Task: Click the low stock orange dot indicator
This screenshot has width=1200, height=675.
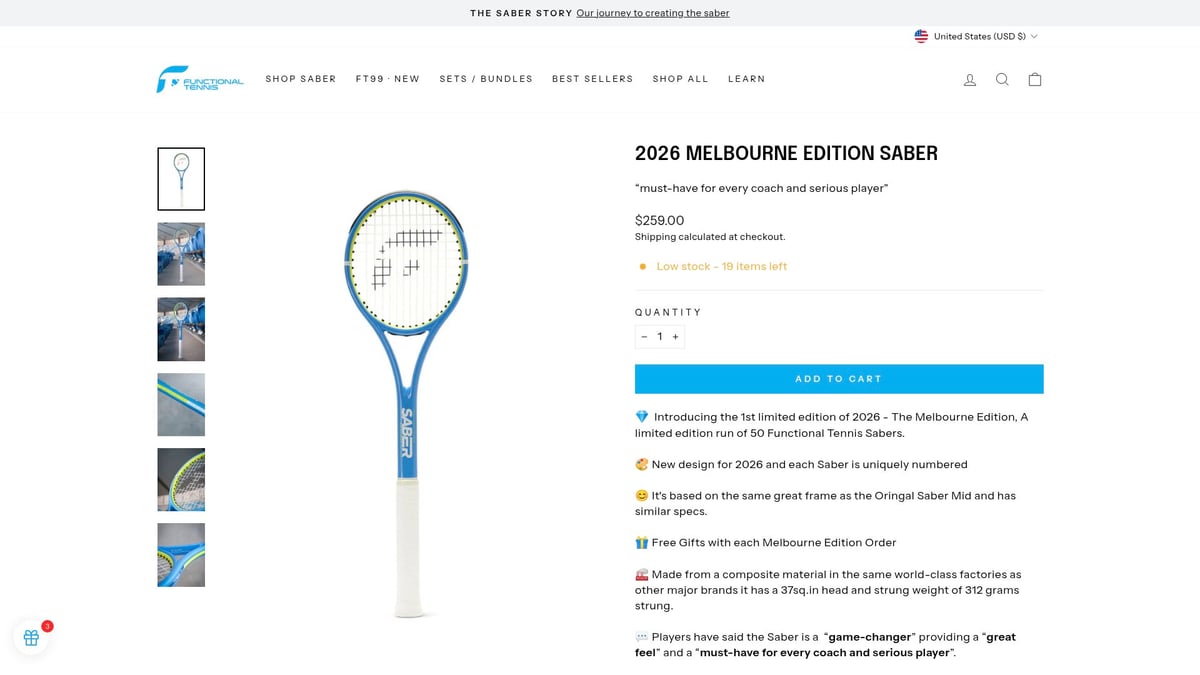Action: pyautogui.click(x=641, y=266)
